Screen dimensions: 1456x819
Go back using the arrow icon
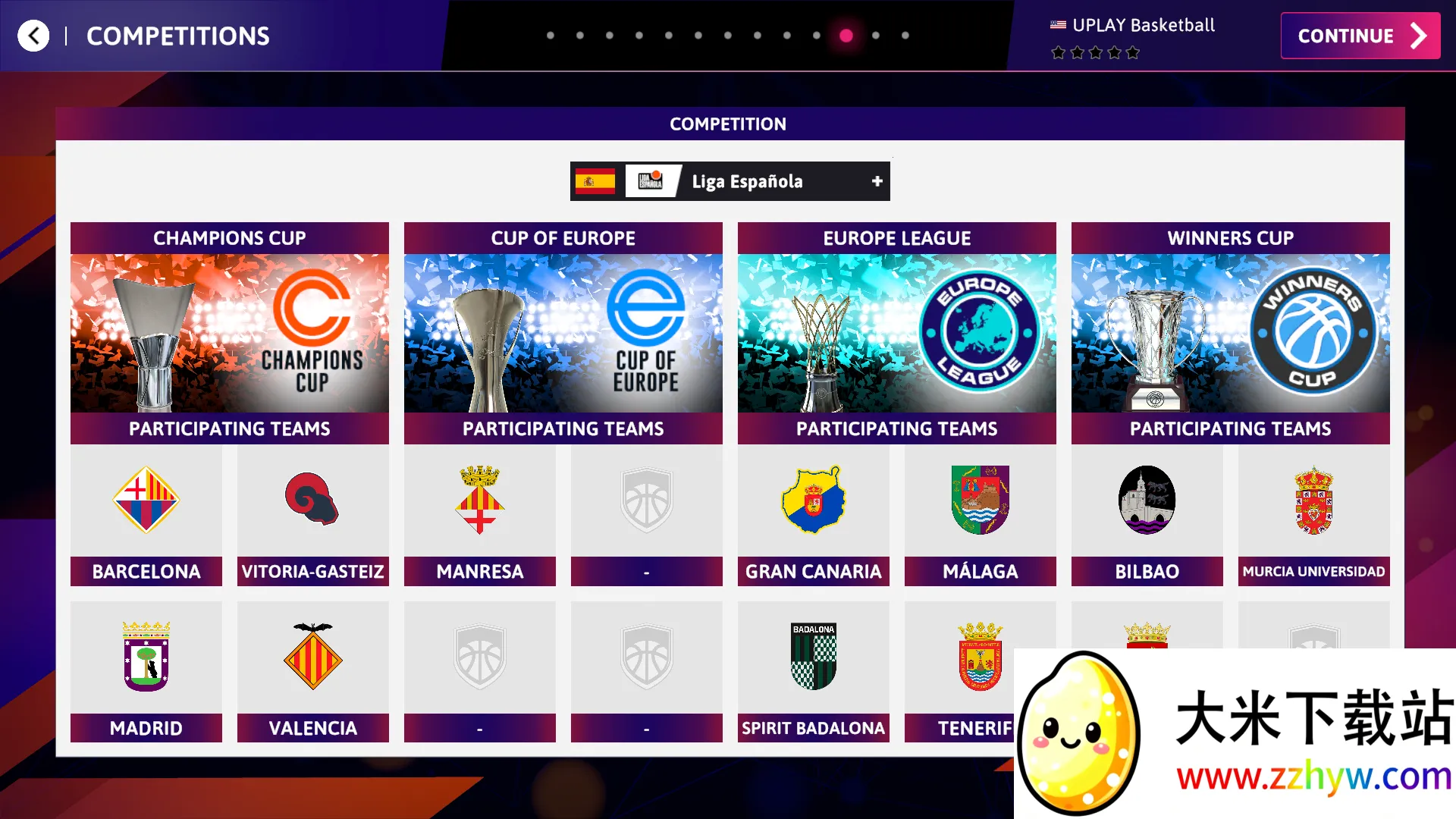(33, 36)
